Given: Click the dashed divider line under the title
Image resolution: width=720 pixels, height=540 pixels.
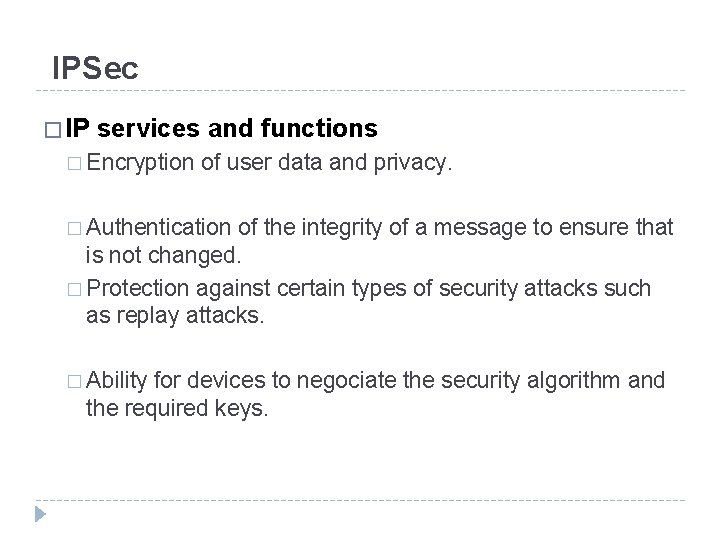Looking at the screenshot, I should (x=360, y=92).
